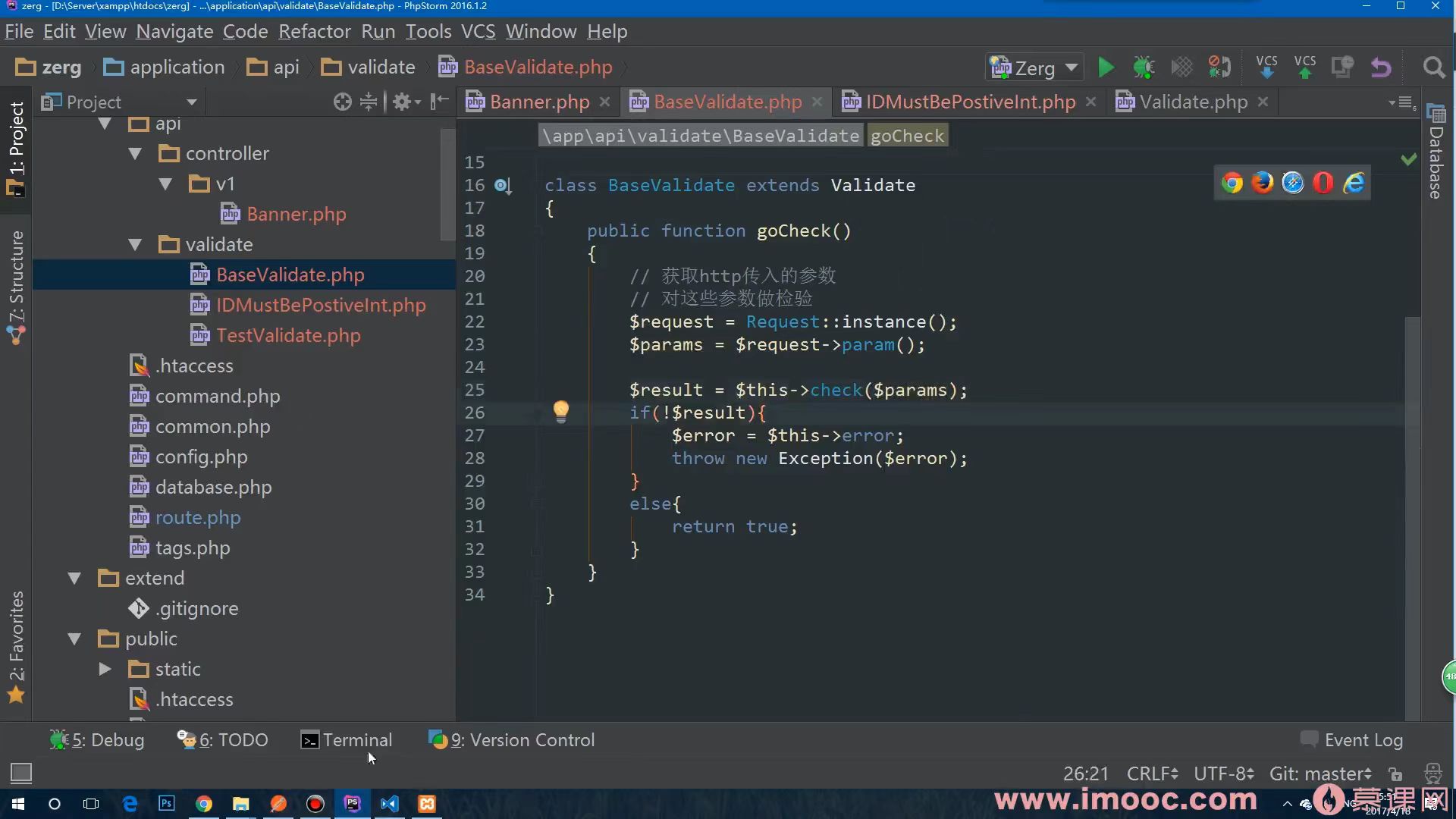Open preview in Chrome browser icon

pyautogui.click(x=1232, y=183)
